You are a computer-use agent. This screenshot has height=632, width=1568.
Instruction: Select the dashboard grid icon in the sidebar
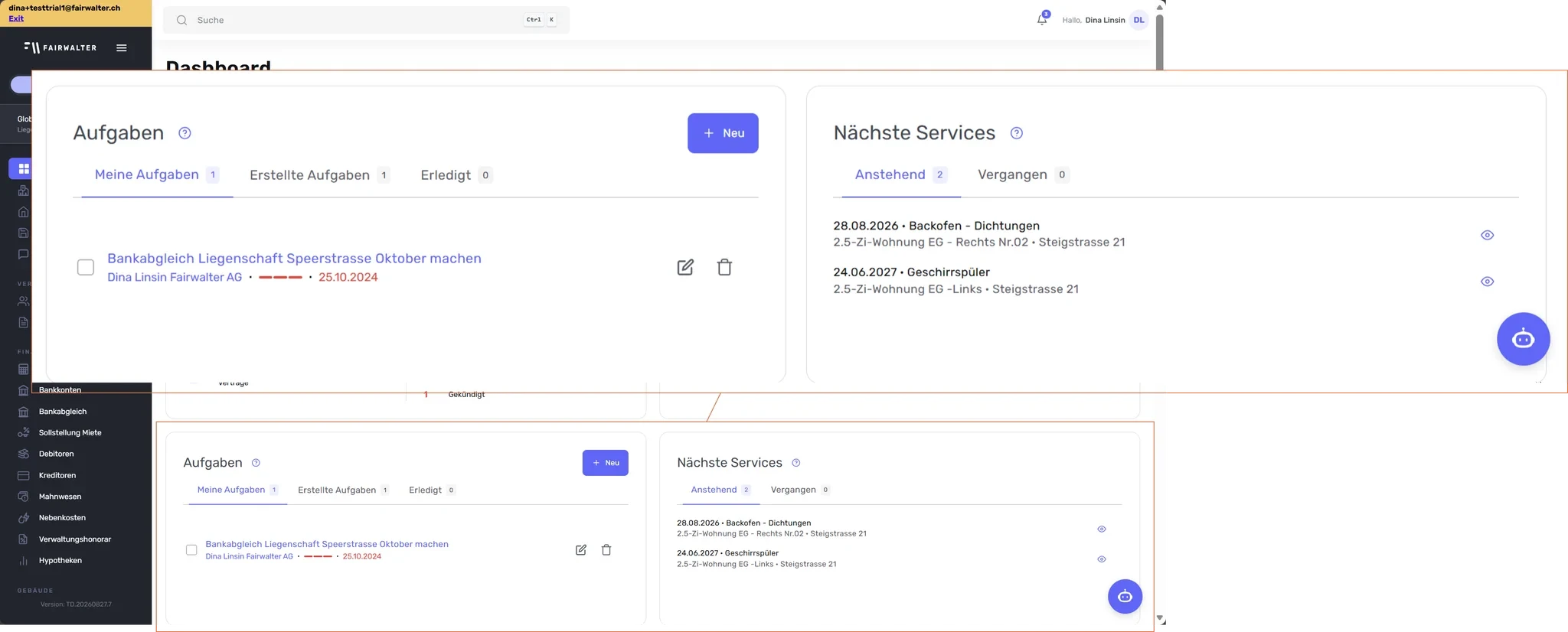24,168
